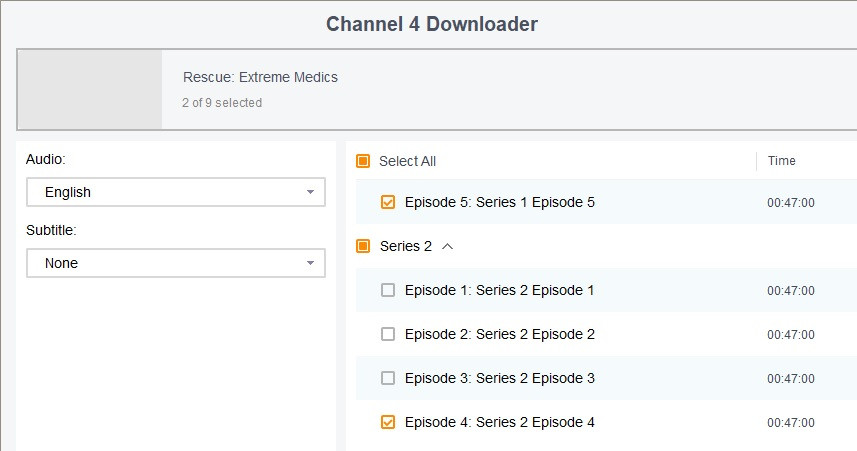
Task: Check Episode 1: Series 2 Episode 1
Action: point(388,290)
